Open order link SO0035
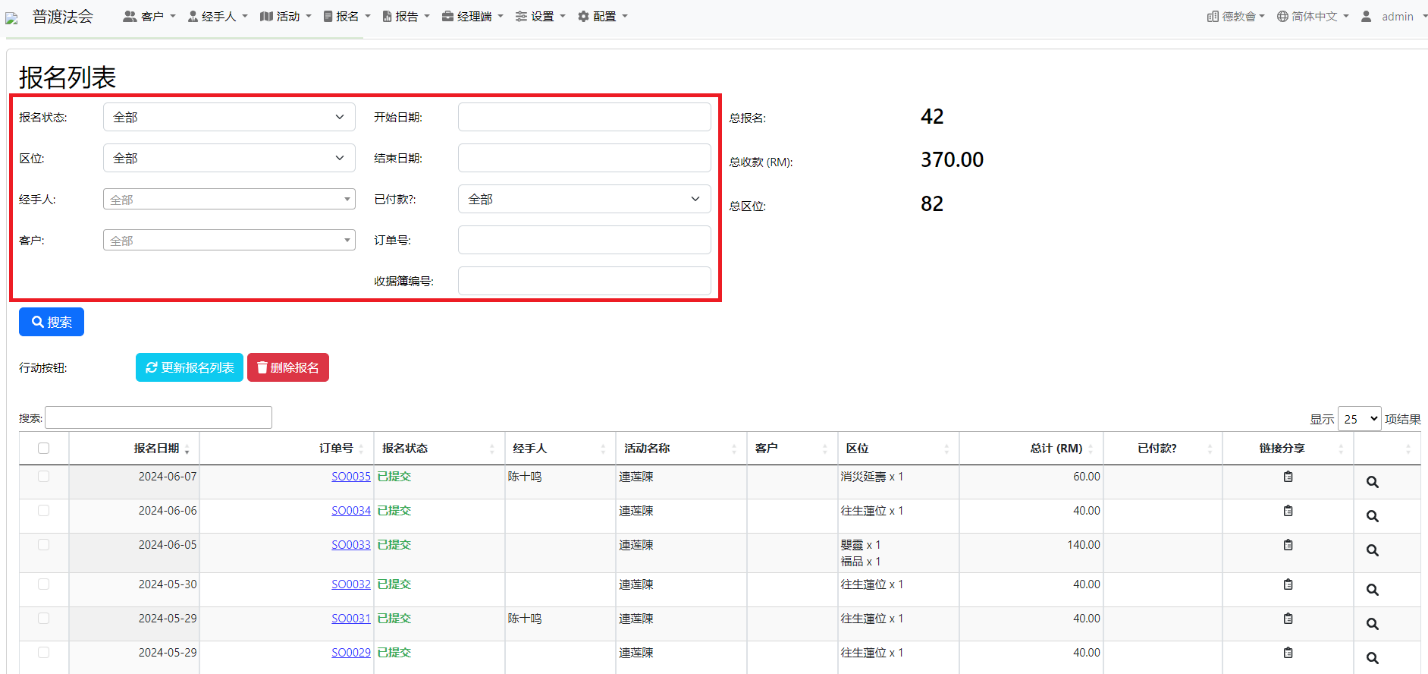Screen dimensions: 1428x674 (351, 477)
